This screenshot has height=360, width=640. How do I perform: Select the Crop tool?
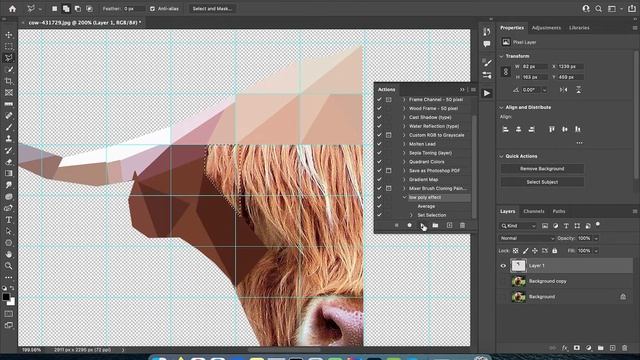9,81
